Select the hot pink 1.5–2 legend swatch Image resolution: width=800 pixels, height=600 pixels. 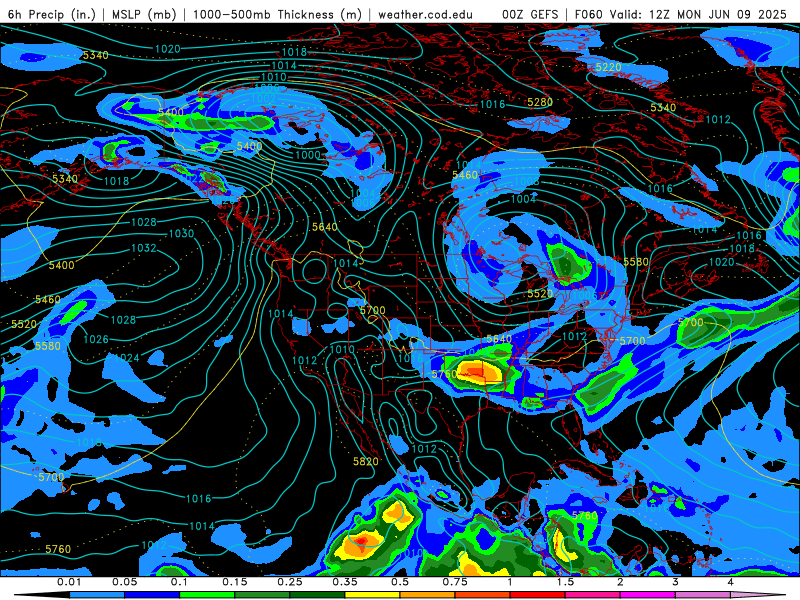coord(593,595)
